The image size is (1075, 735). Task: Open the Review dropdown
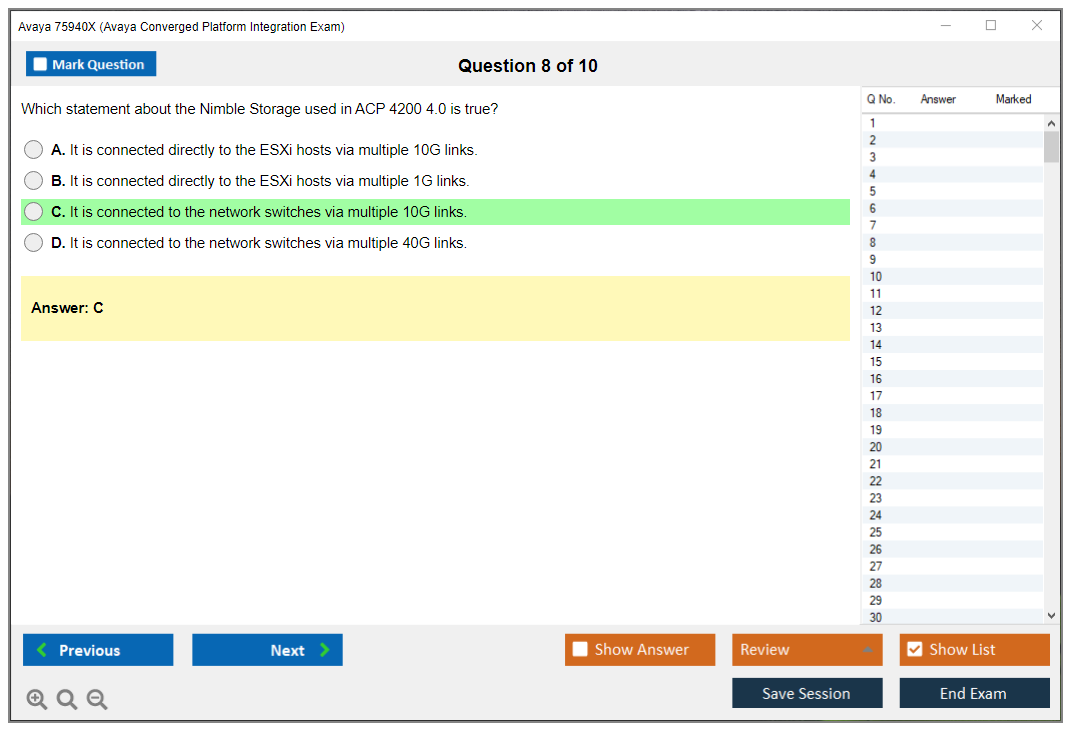[x=807, y=650]
